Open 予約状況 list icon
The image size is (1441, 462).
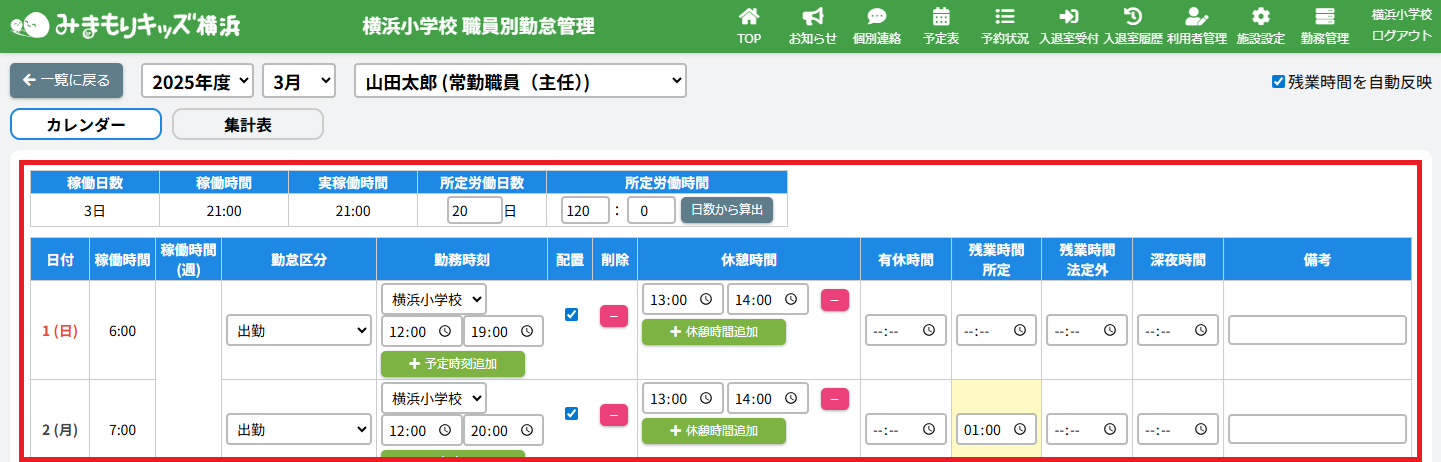[1004, 17]
